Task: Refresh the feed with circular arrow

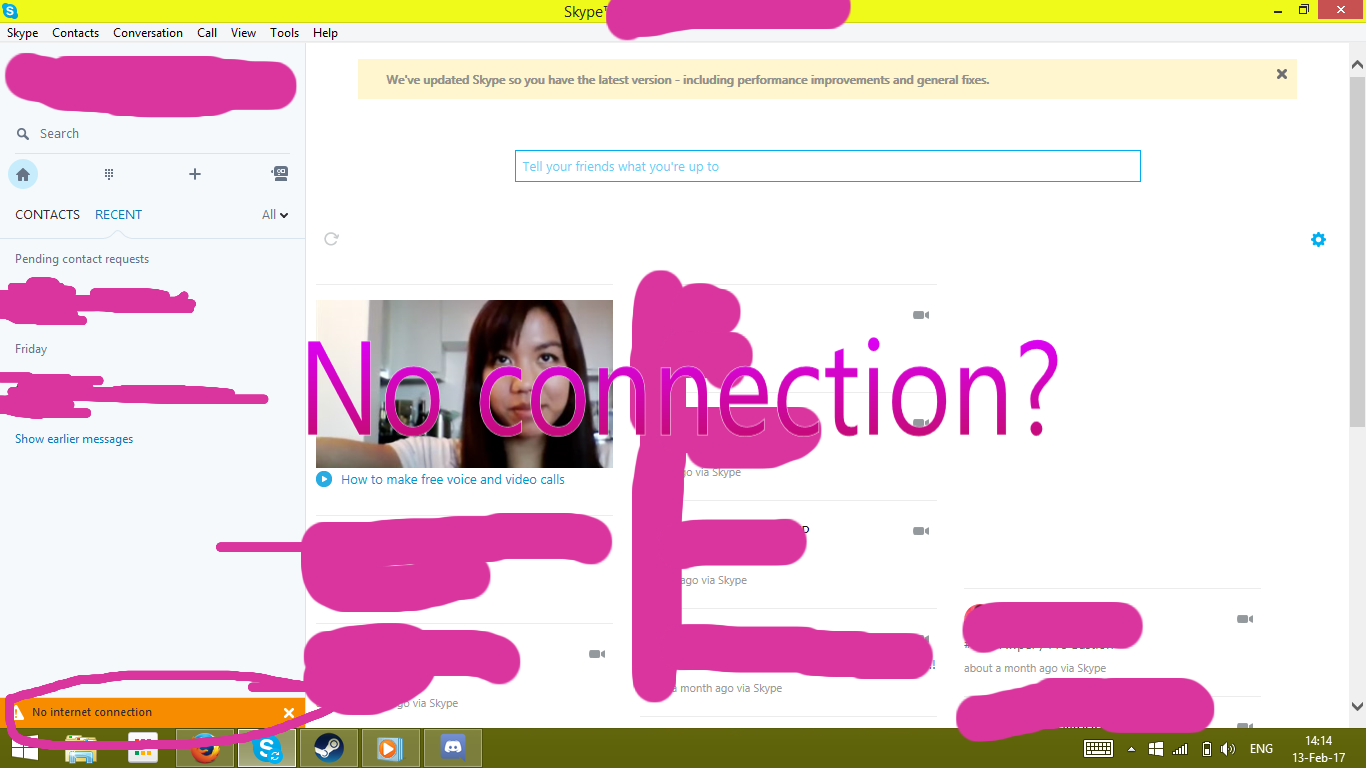Action: click(x=331, y=238)
